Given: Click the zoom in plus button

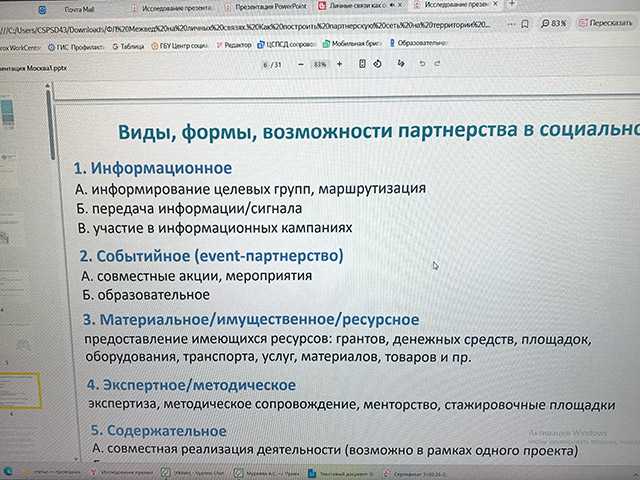Looking at the screenshot, I should 339,63.
